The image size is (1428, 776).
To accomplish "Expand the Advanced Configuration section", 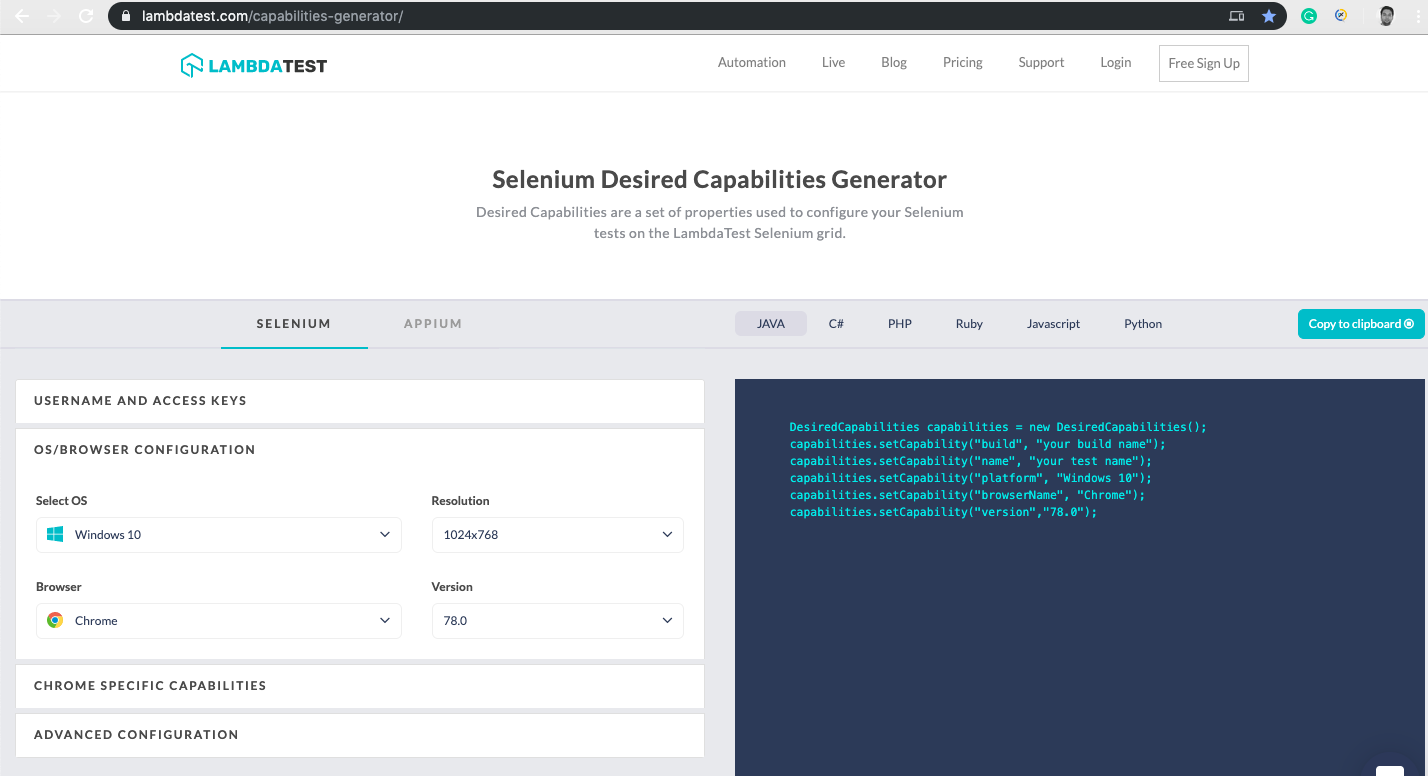I will tap(360, 734).
